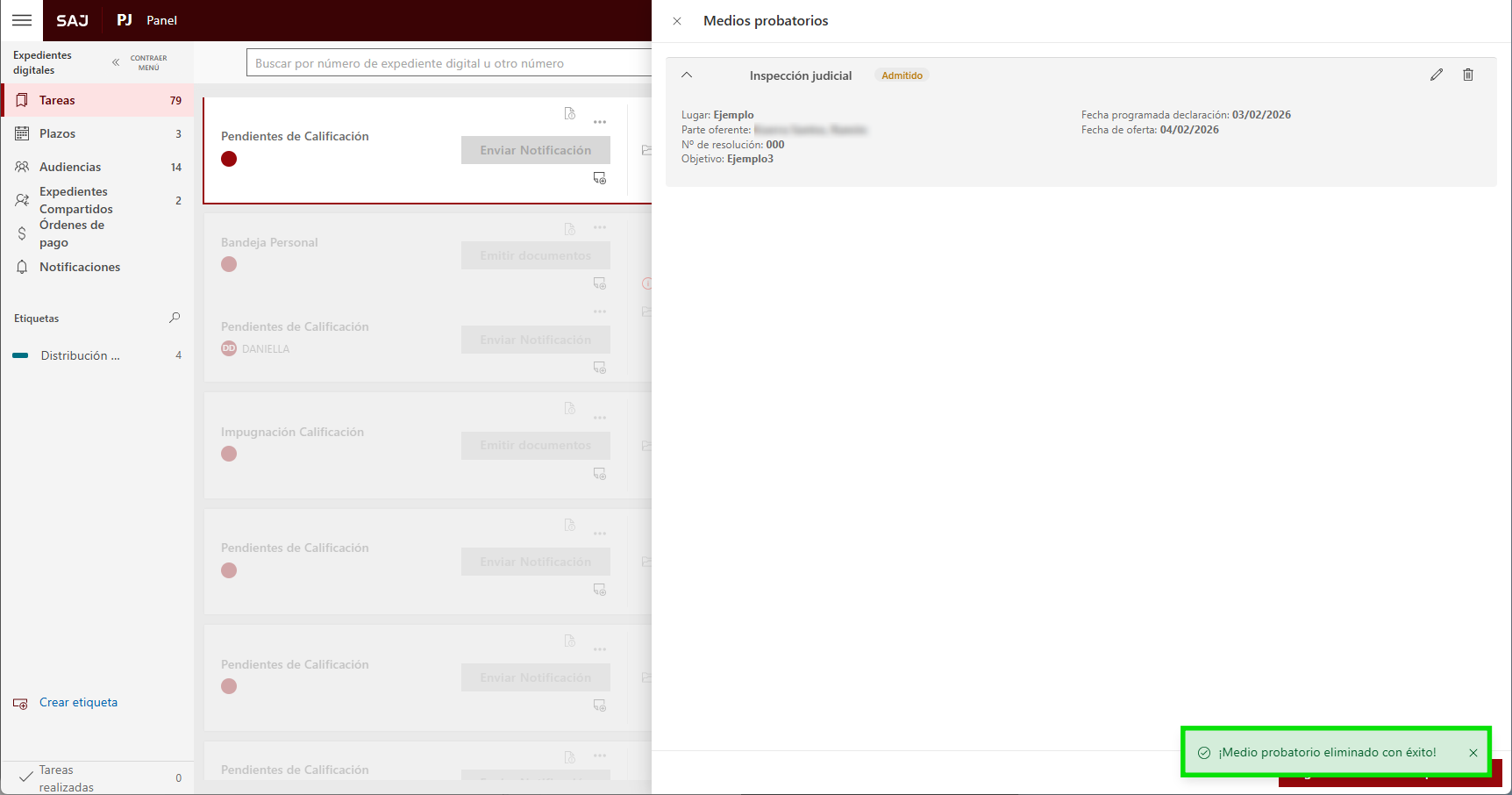Collapse the Inspección judicial section
Screen dimensions: 1512x795
point(687,75)
